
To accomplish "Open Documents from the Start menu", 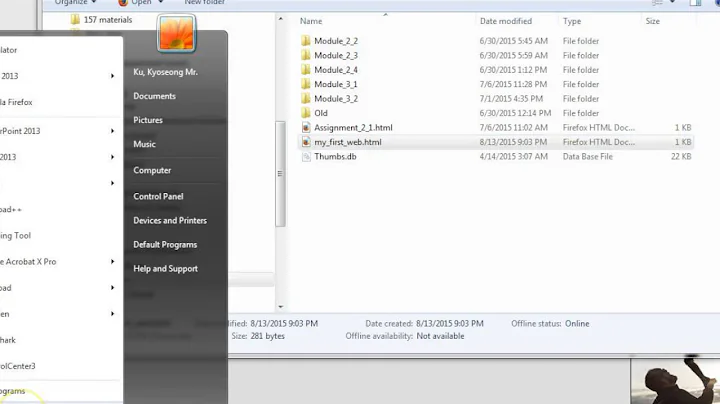I will (154, 96).
